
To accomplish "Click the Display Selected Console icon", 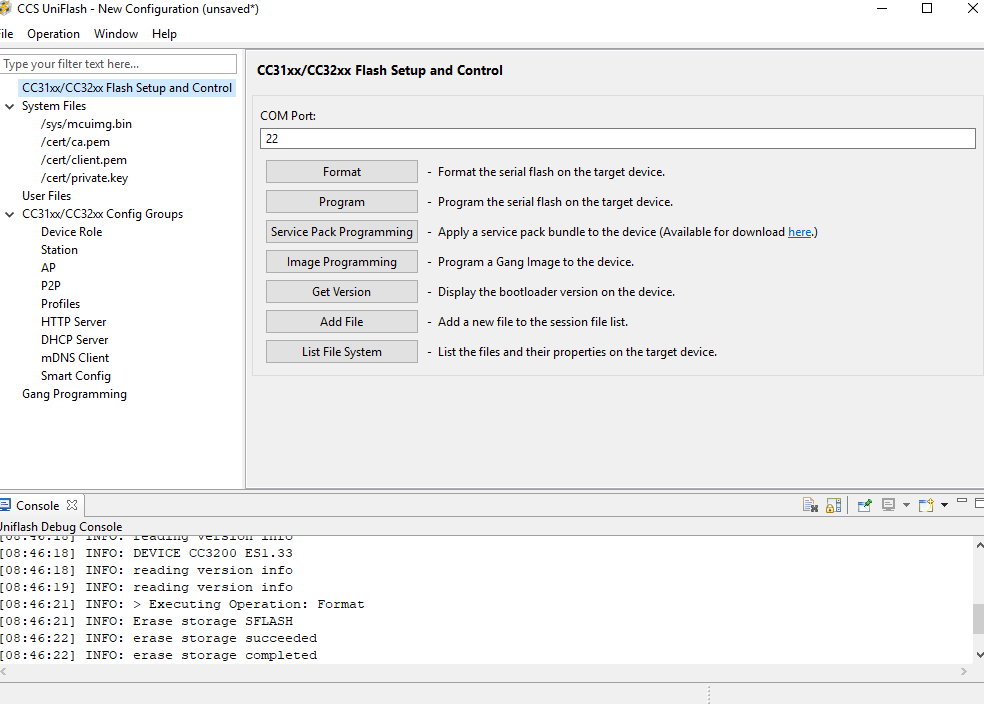I will coord(888,506).
